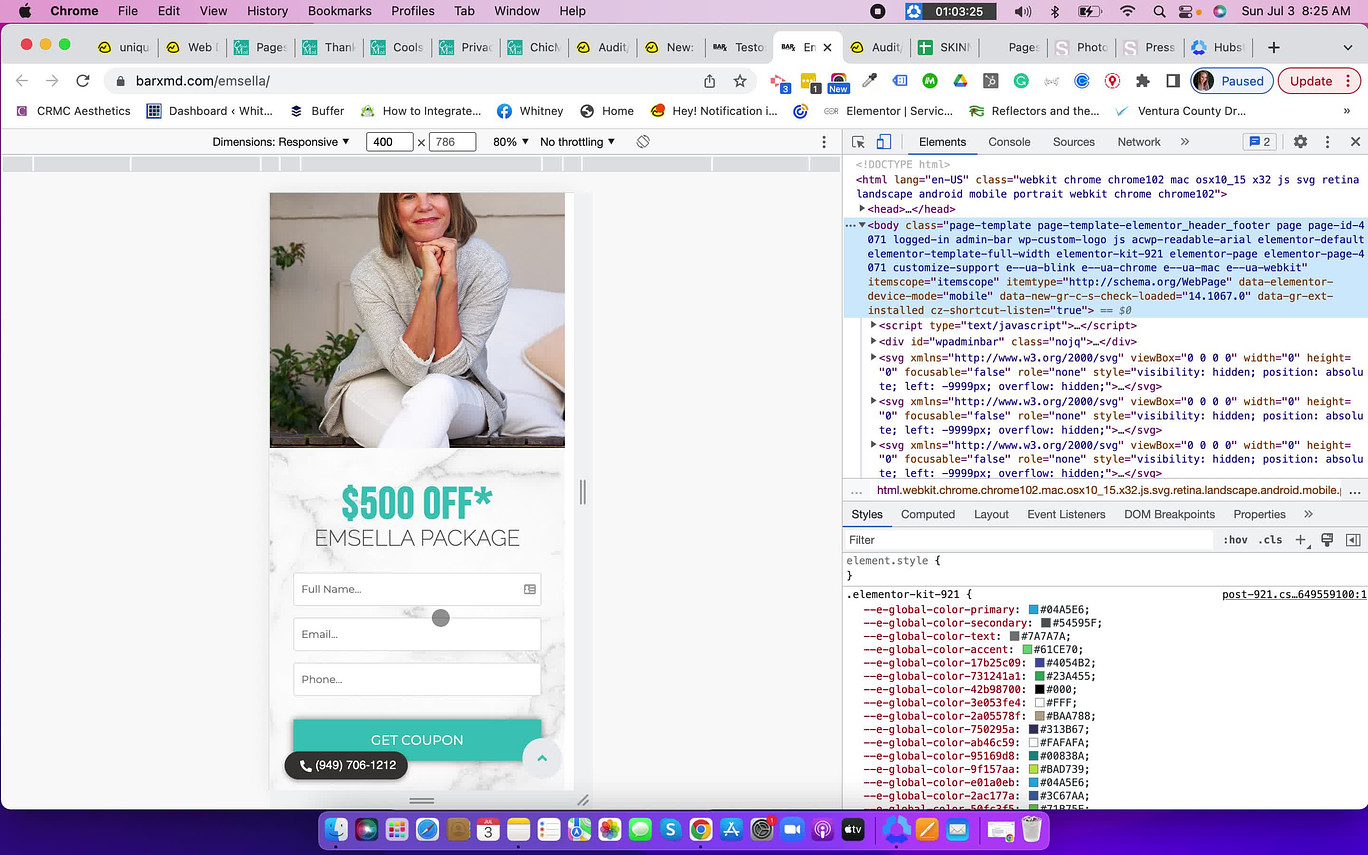
Task: Click the rotate device orientation icon
Action: (643, 142)
